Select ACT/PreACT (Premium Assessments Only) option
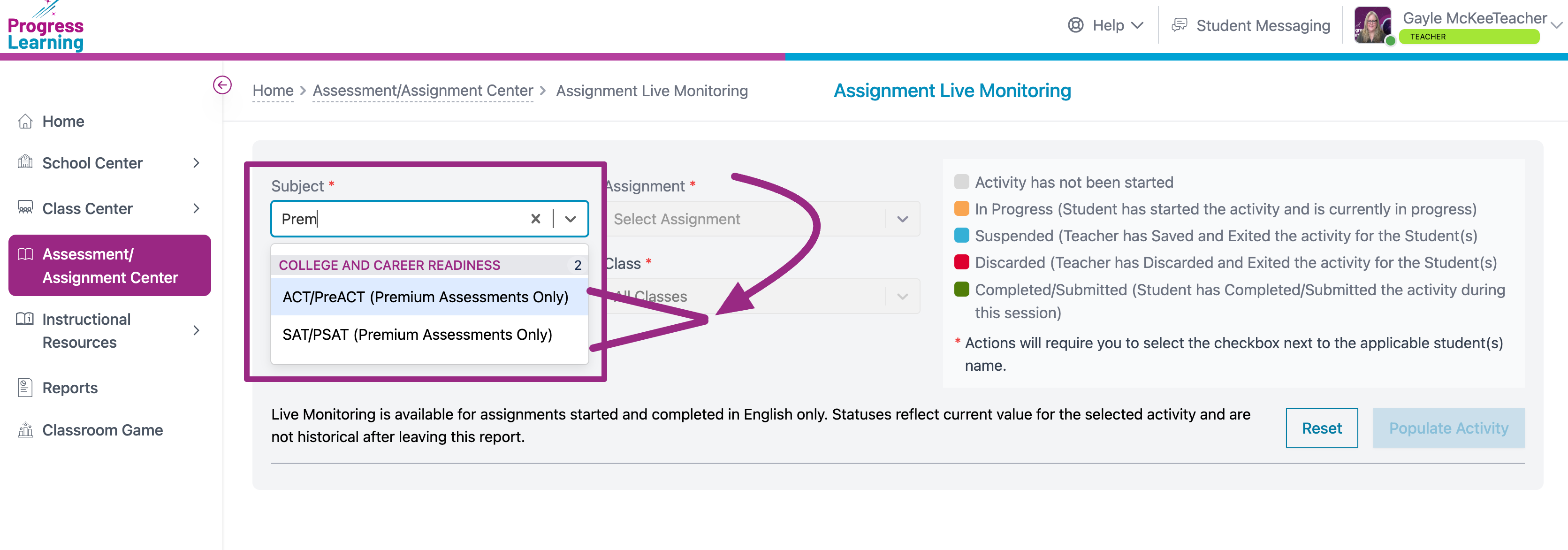1568x550 pixels. tap(430, 297)
